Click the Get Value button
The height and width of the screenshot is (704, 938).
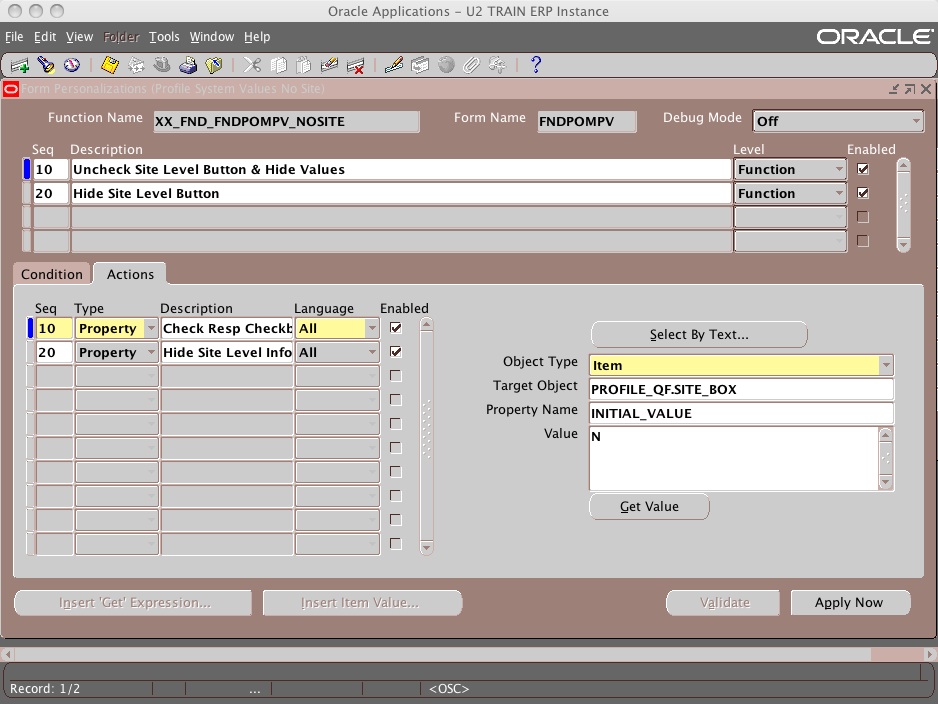coord(649,507)
